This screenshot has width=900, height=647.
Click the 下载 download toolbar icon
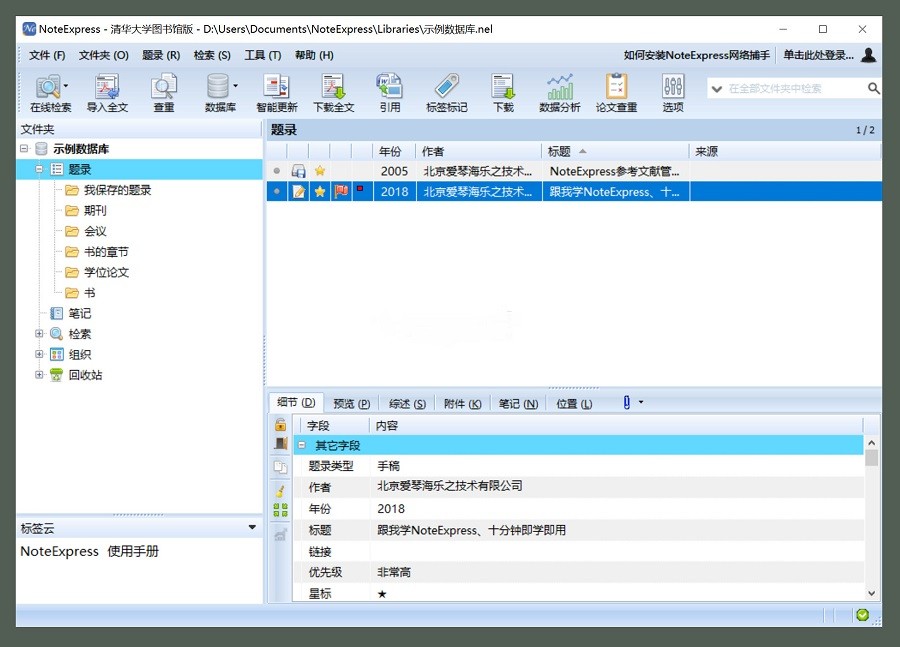[503, 92]
